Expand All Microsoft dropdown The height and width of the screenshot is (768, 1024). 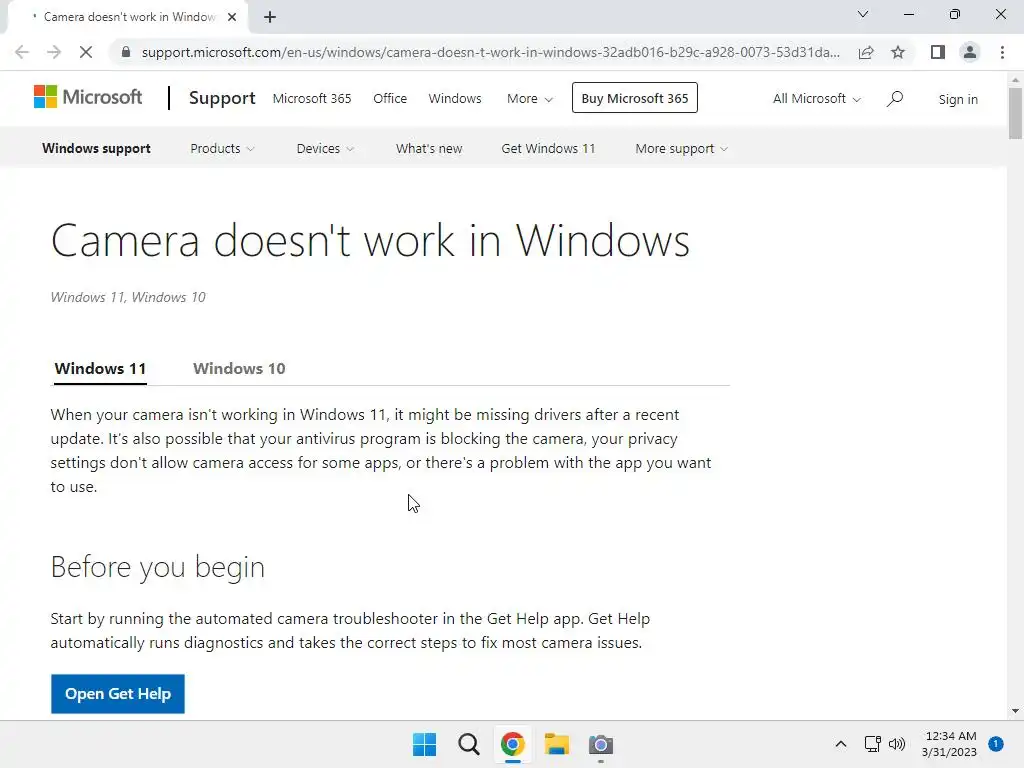pyautogui.click(x=816, y=99)
